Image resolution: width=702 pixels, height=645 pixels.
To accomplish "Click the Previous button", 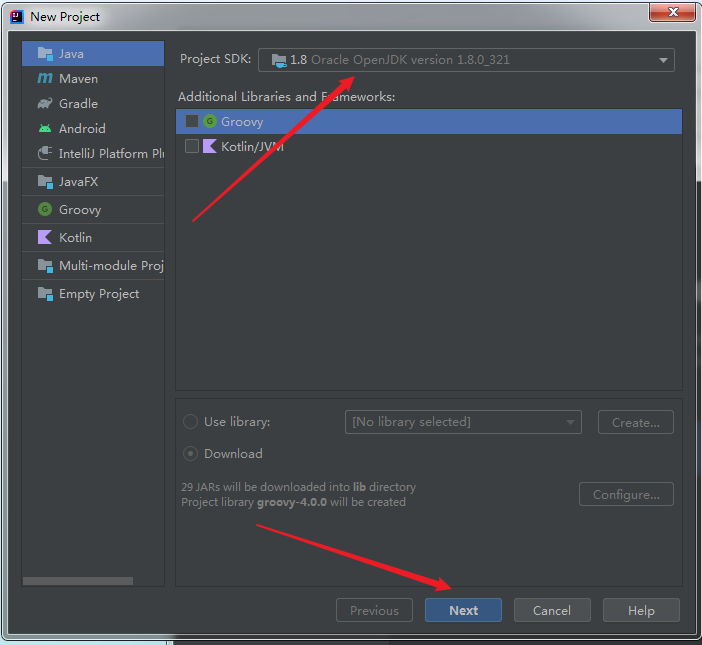I will point(374,610).
